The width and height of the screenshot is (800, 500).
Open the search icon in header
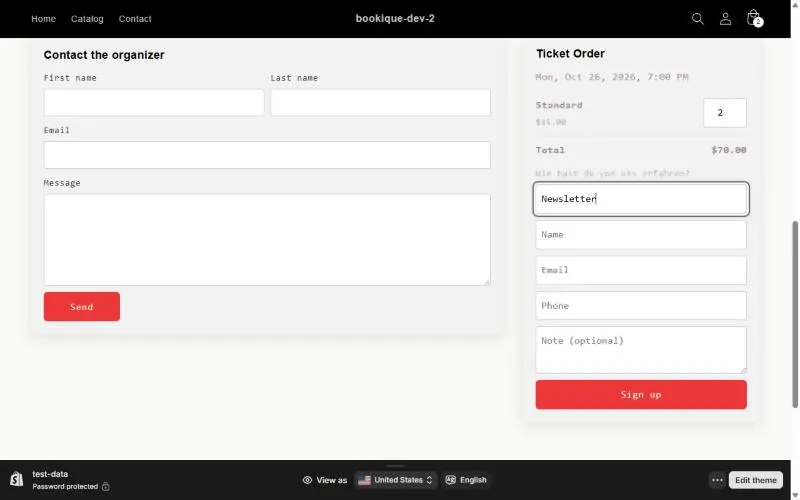coord(697,19)
